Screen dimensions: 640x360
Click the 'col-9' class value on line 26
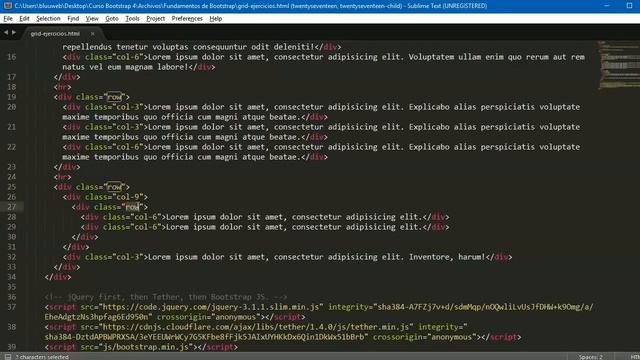click(x=128, y=197)
